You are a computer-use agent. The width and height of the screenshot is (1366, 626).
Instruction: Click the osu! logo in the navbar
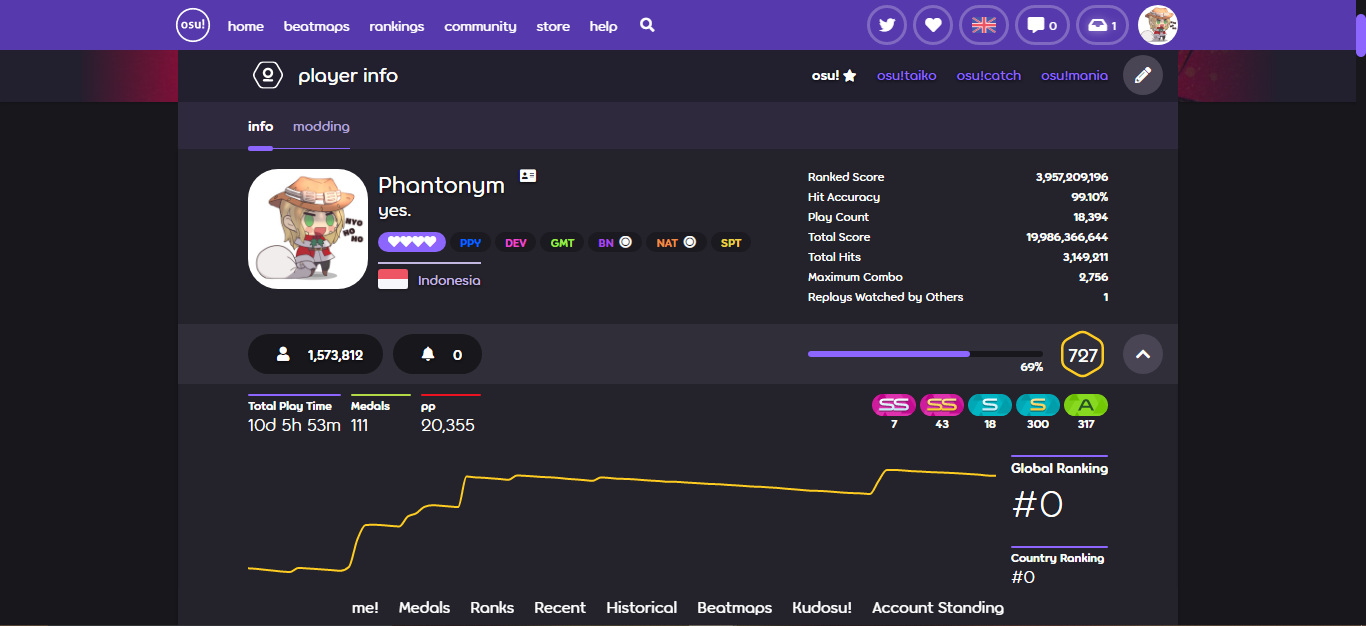point(193,25)
